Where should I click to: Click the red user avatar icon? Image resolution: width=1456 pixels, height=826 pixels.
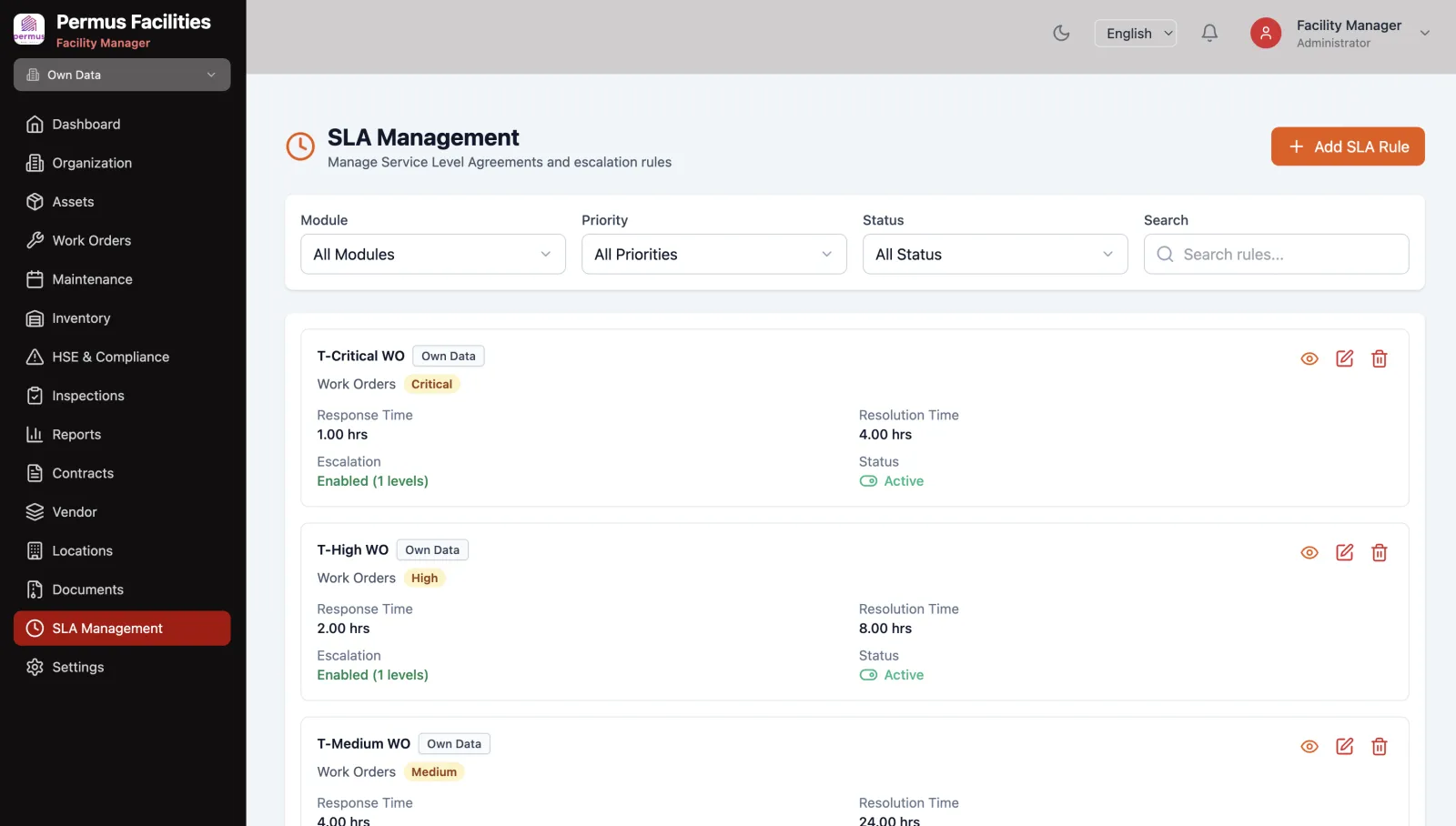coord(1266,33)
